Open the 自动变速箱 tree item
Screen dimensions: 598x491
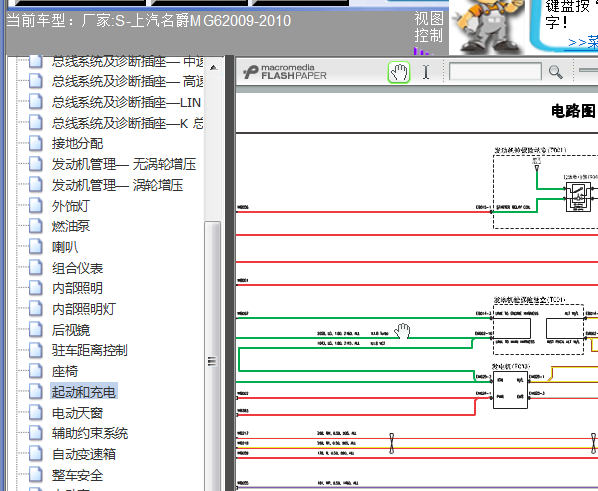coord(84,454)
